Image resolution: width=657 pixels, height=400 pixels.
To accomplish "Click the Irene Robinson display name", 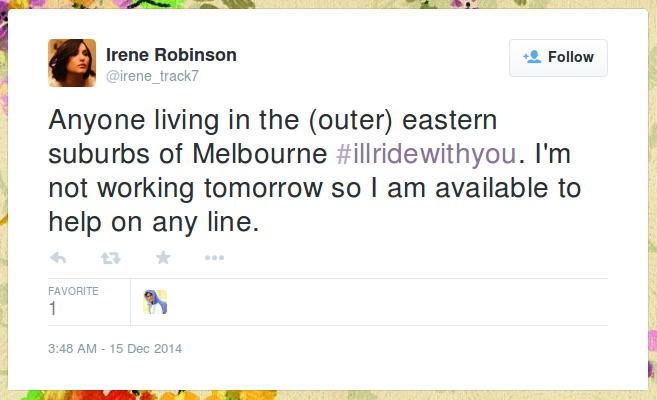I will tap(171, 55).
